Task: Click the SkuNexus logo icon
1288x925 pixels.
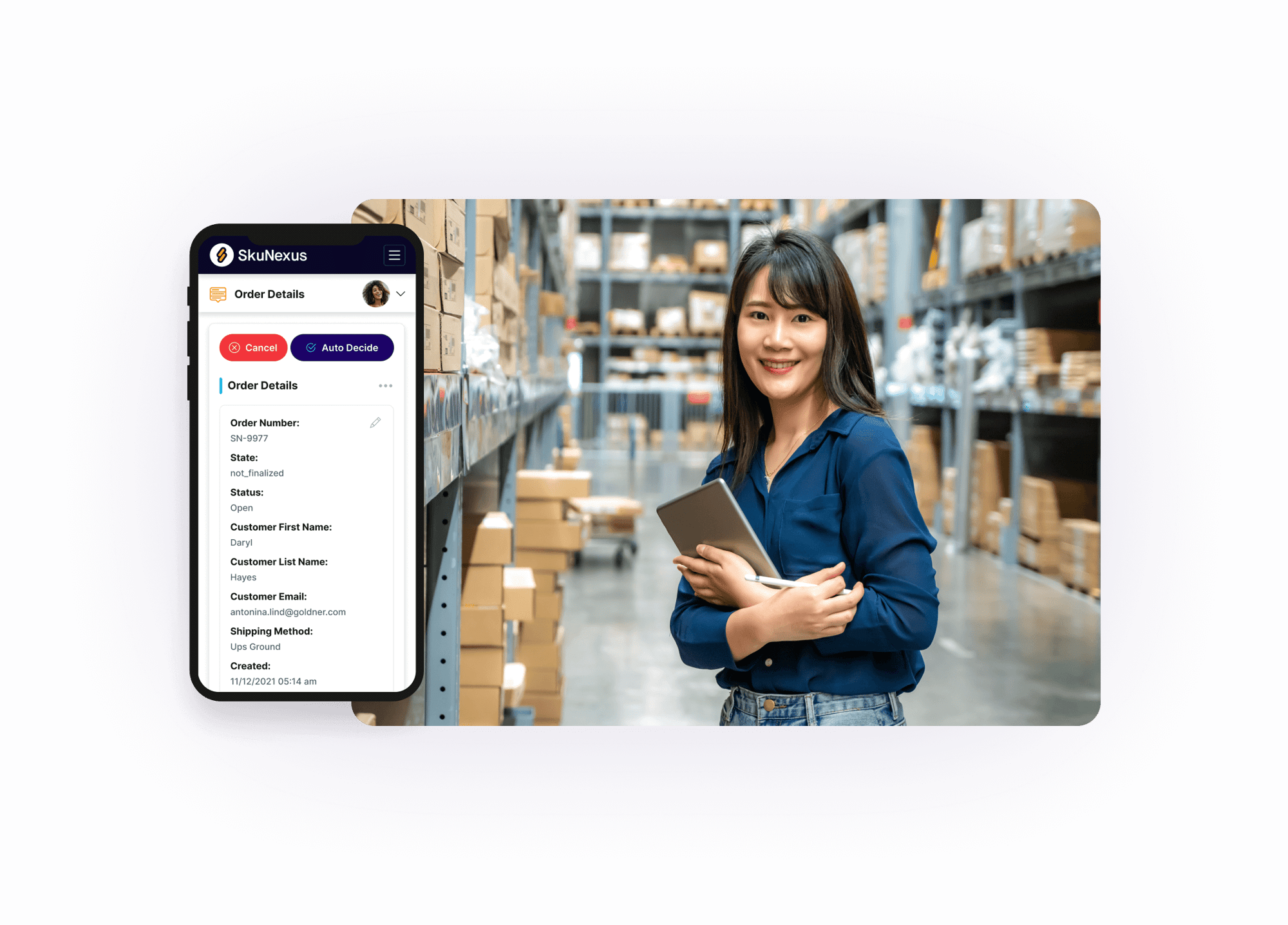Action: coord(222,257)
